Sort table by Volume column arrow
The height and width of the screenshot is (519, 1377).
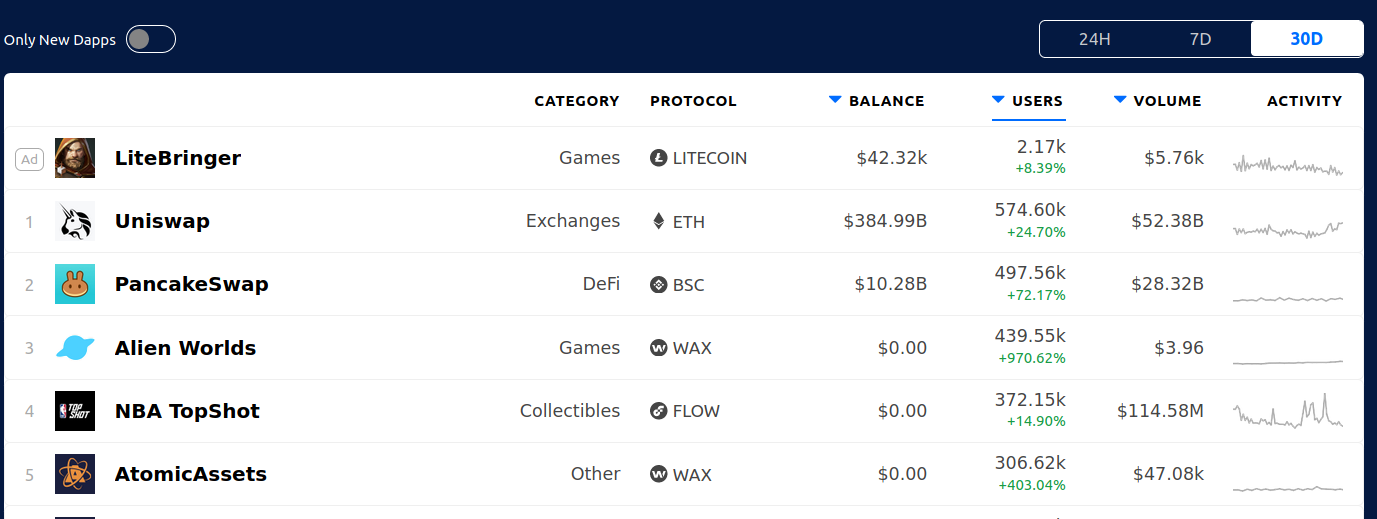[1120, 99]
